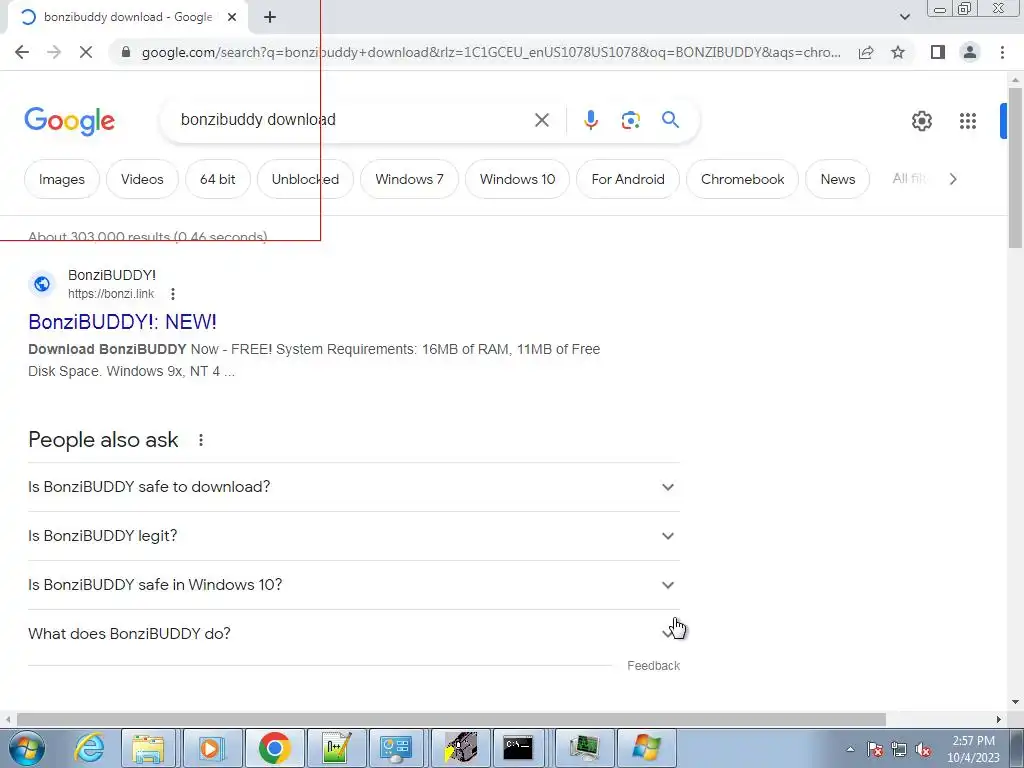
Task: Open the Command Prompt taskbar icon
Action: tap(519, 748)
